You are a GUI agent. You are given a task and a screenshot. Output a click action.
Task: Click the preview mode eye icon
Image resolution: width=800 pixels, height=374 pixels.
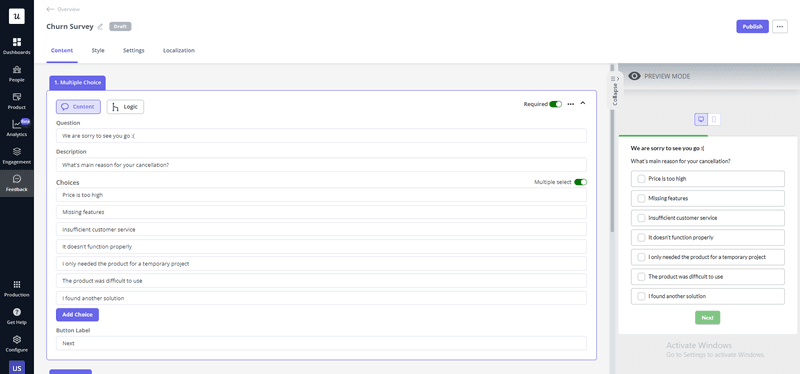[634, 76]
